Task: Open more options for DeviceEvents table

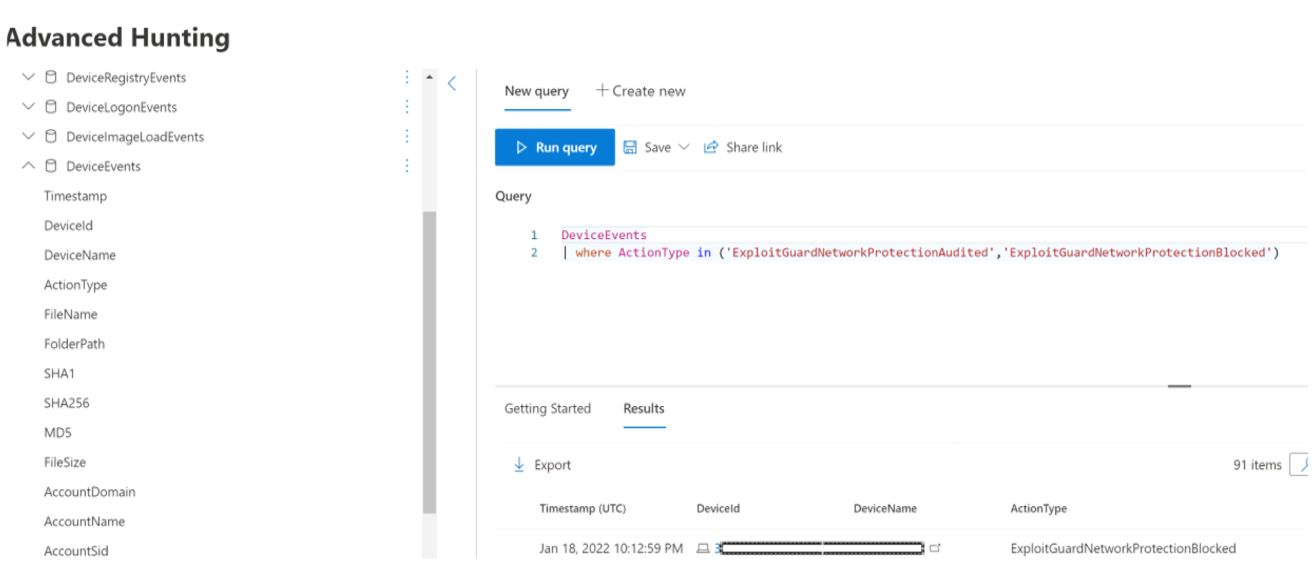Action: pyautogui.click(x=407, y=166)
